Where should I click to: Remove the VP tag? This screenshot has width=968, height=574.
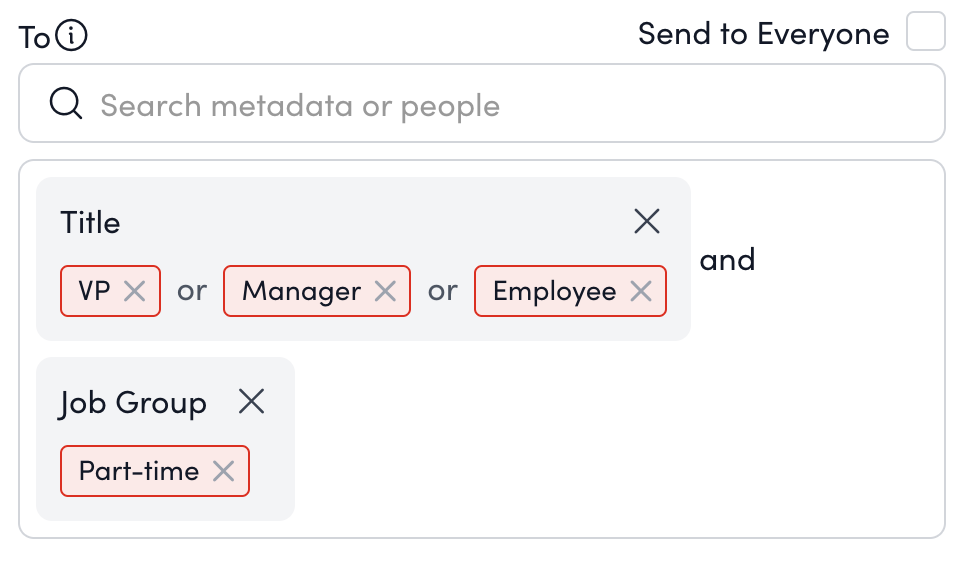click(x=135, y=291)
